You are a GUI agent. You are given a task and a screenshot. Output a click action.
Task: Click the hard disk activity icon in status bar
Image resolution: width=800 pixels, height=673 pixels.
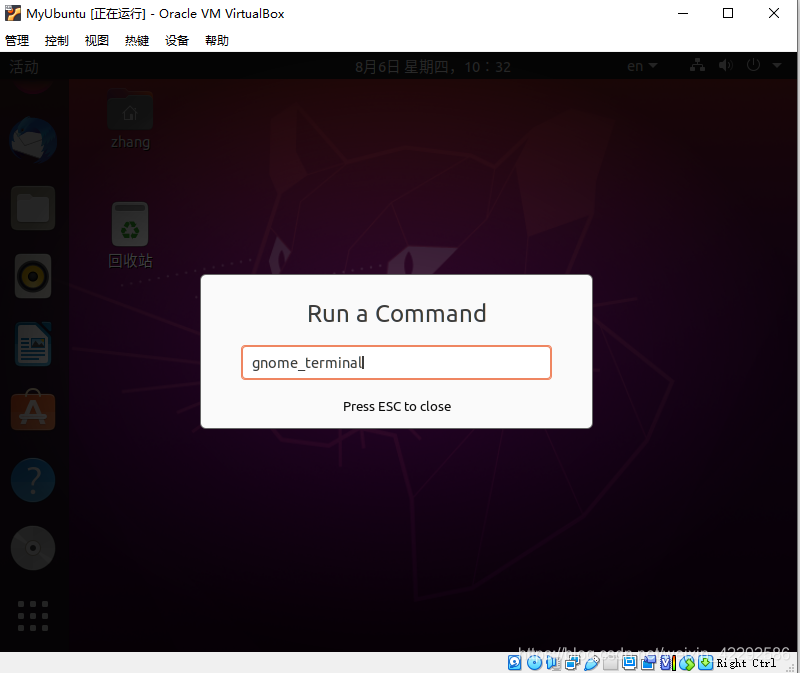514,662
